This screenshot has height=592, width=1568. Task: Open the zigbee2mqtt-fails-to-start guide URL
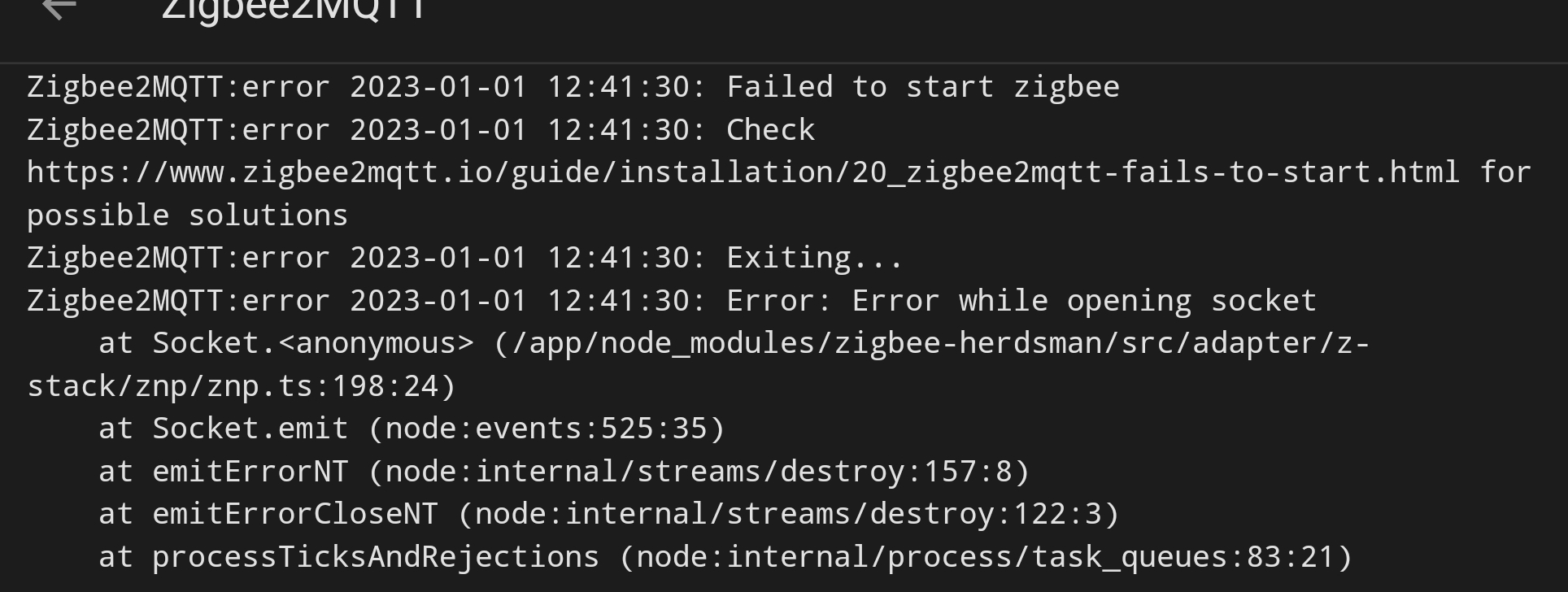(743, 172)
